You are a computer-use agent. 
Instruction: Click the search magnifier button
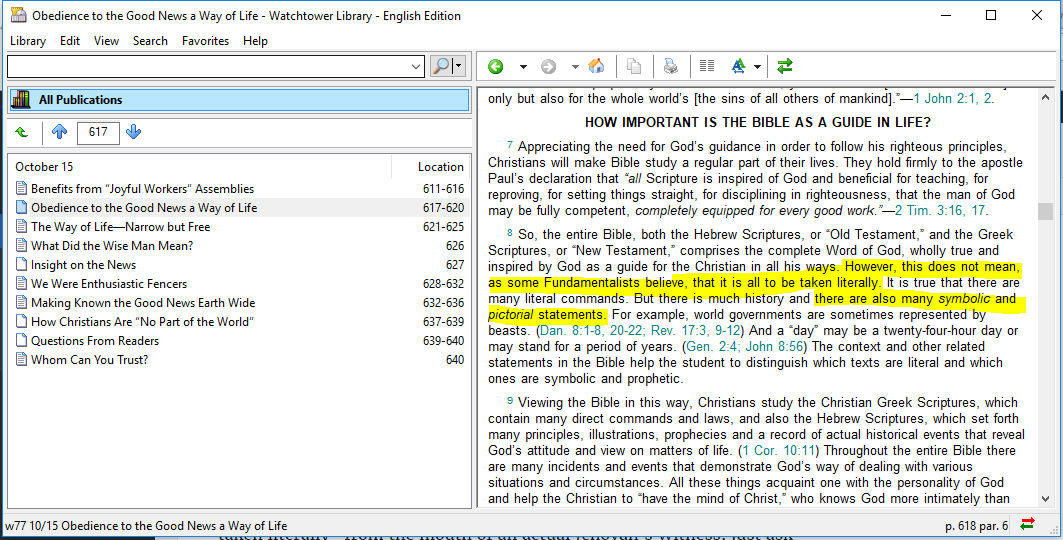441,67
